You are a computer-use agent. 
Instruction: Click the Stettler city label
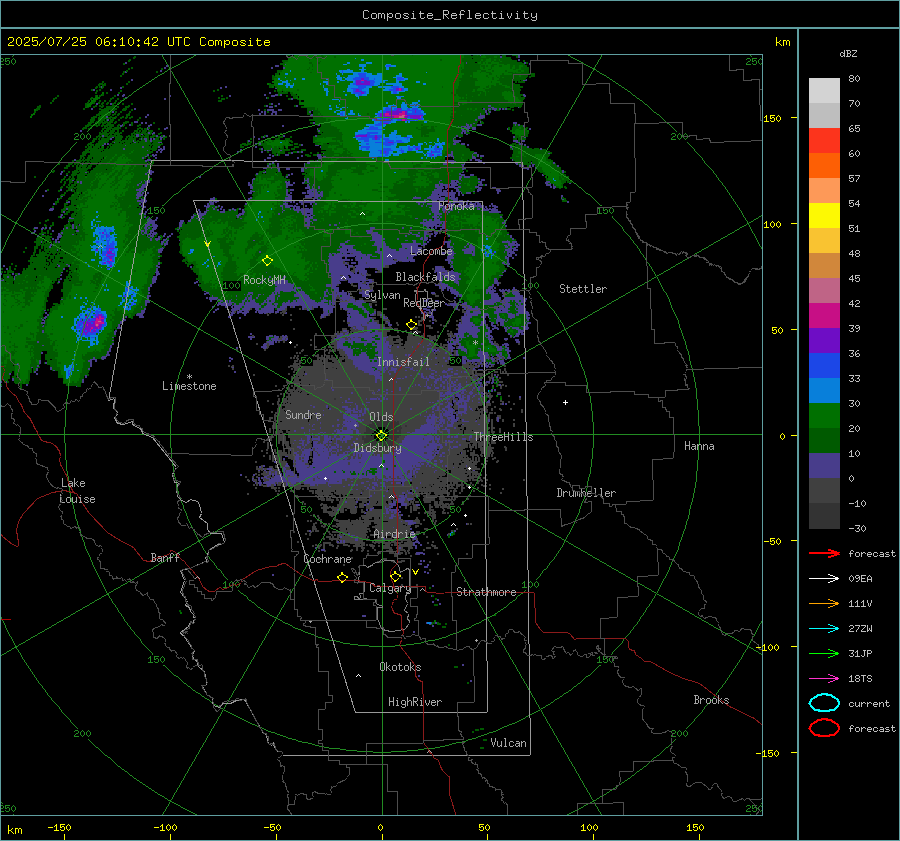pyautogui.click(x=583, y=289)
